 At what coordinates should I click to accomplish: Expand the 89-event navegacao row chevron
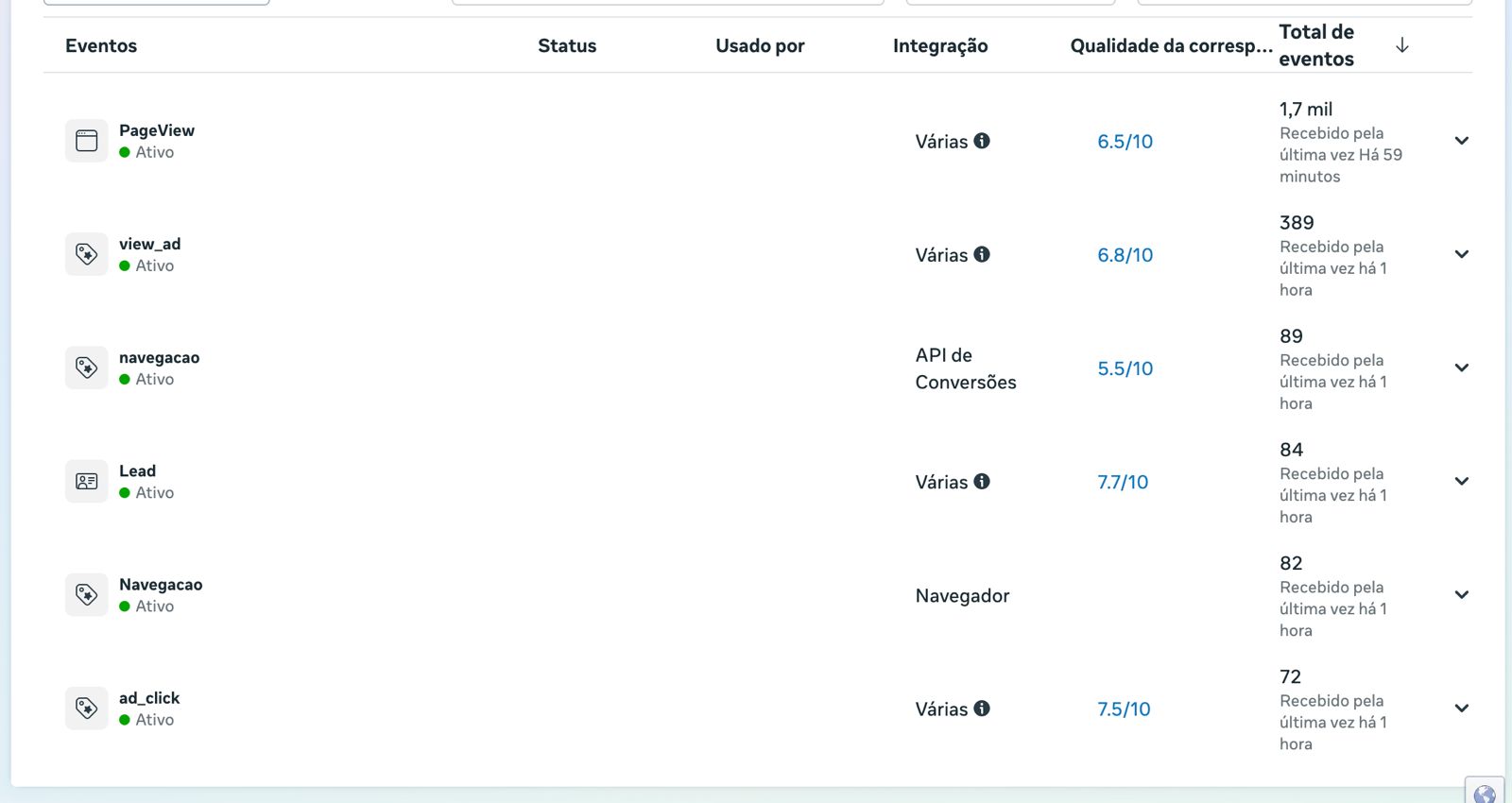coord(1462,367)
